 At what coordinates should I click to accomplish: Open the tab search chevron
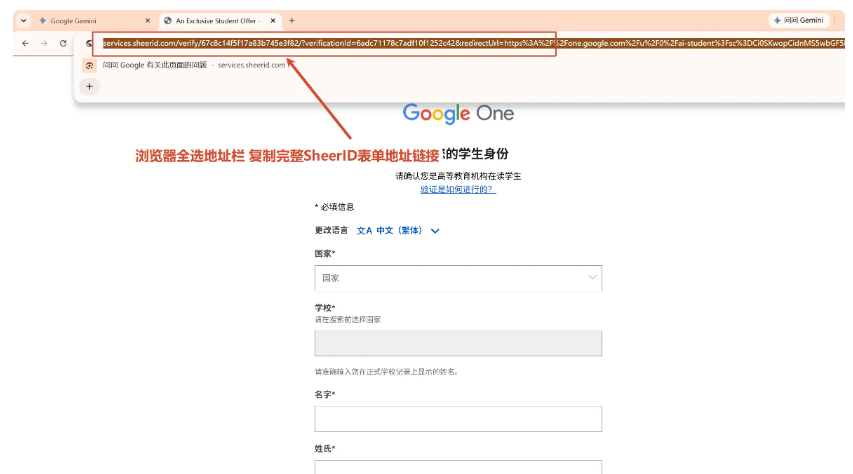point(23,21)
